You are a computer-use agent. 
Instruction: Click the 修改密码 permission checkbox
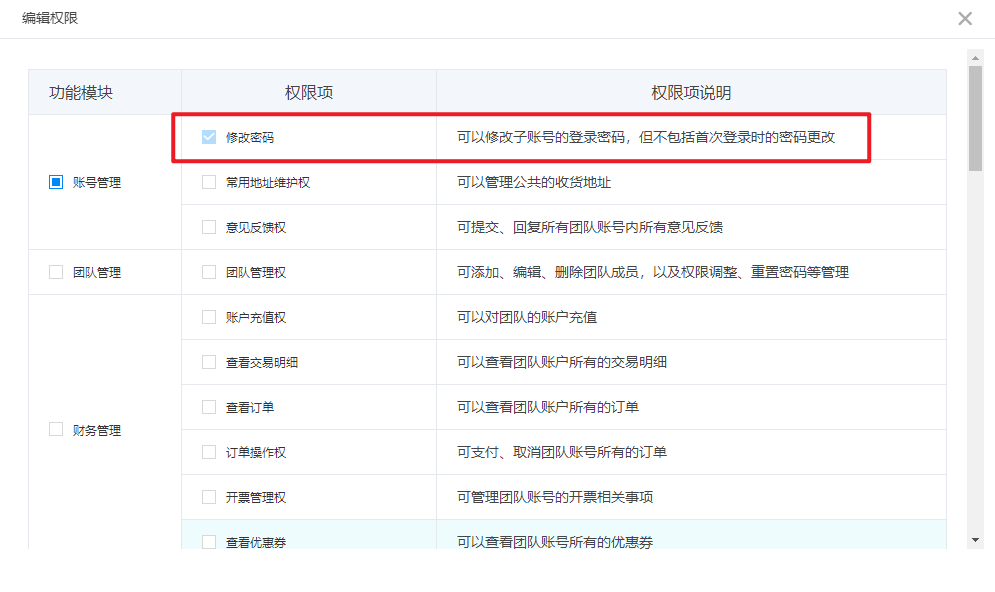[x=209, y=137]
